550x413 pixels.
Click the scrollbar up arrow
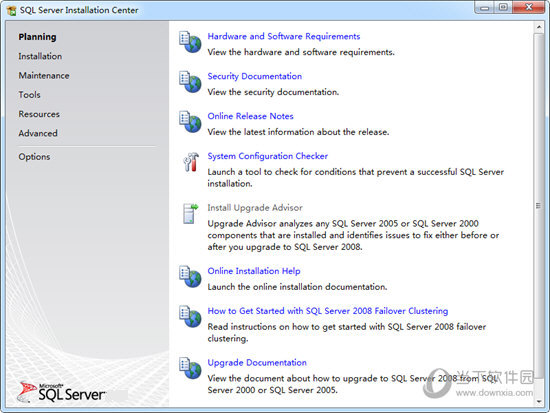click(x=538, y=27)
